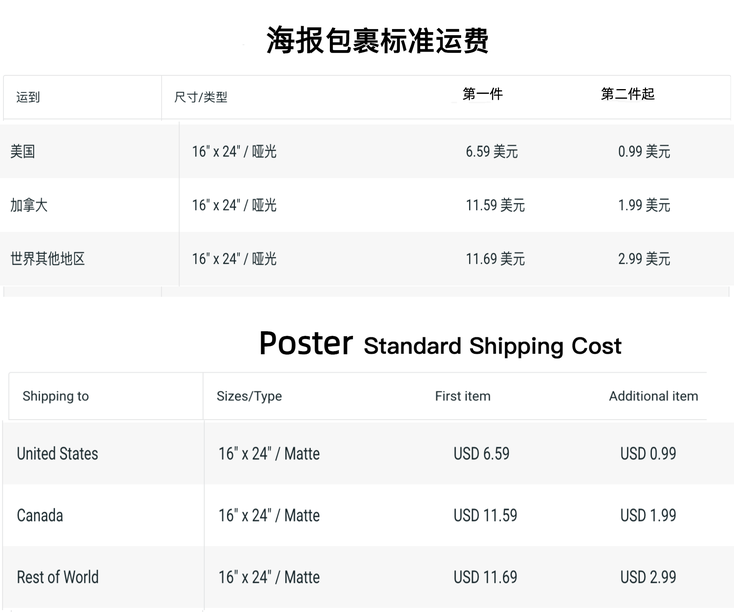Select the United States row
This screenshot has height=612, width=734.
pyautogui.click(x=57, y=453)
